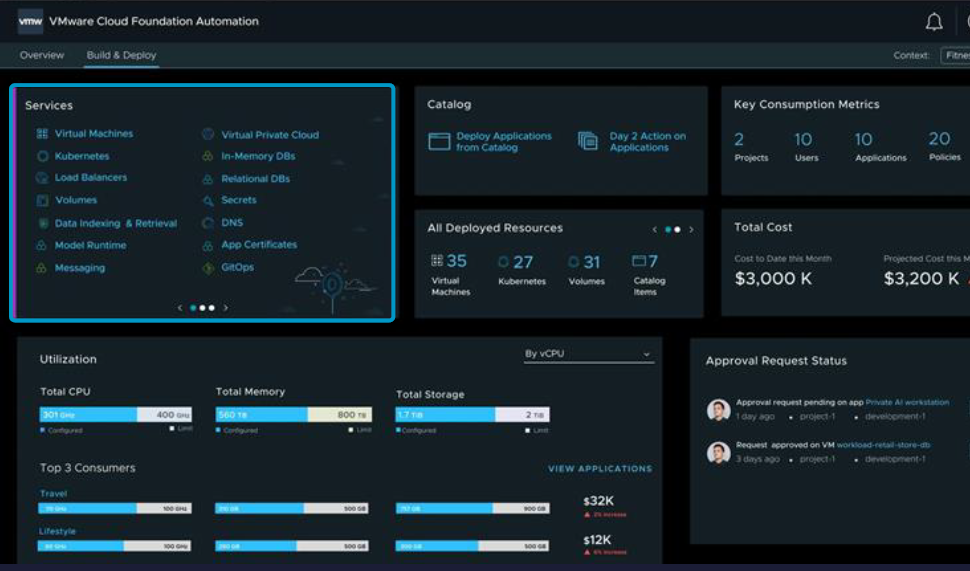Viewport: 970px width, 571px height.
Task: Click avatar of the approved VM request
Action: tap(718, 452)
